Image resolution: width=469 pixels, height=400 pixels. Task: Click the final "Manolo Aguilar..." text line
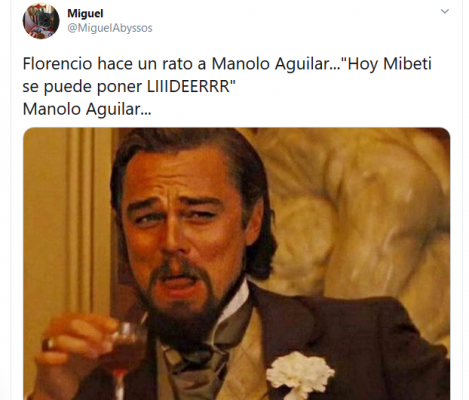[x=87, y=109]
